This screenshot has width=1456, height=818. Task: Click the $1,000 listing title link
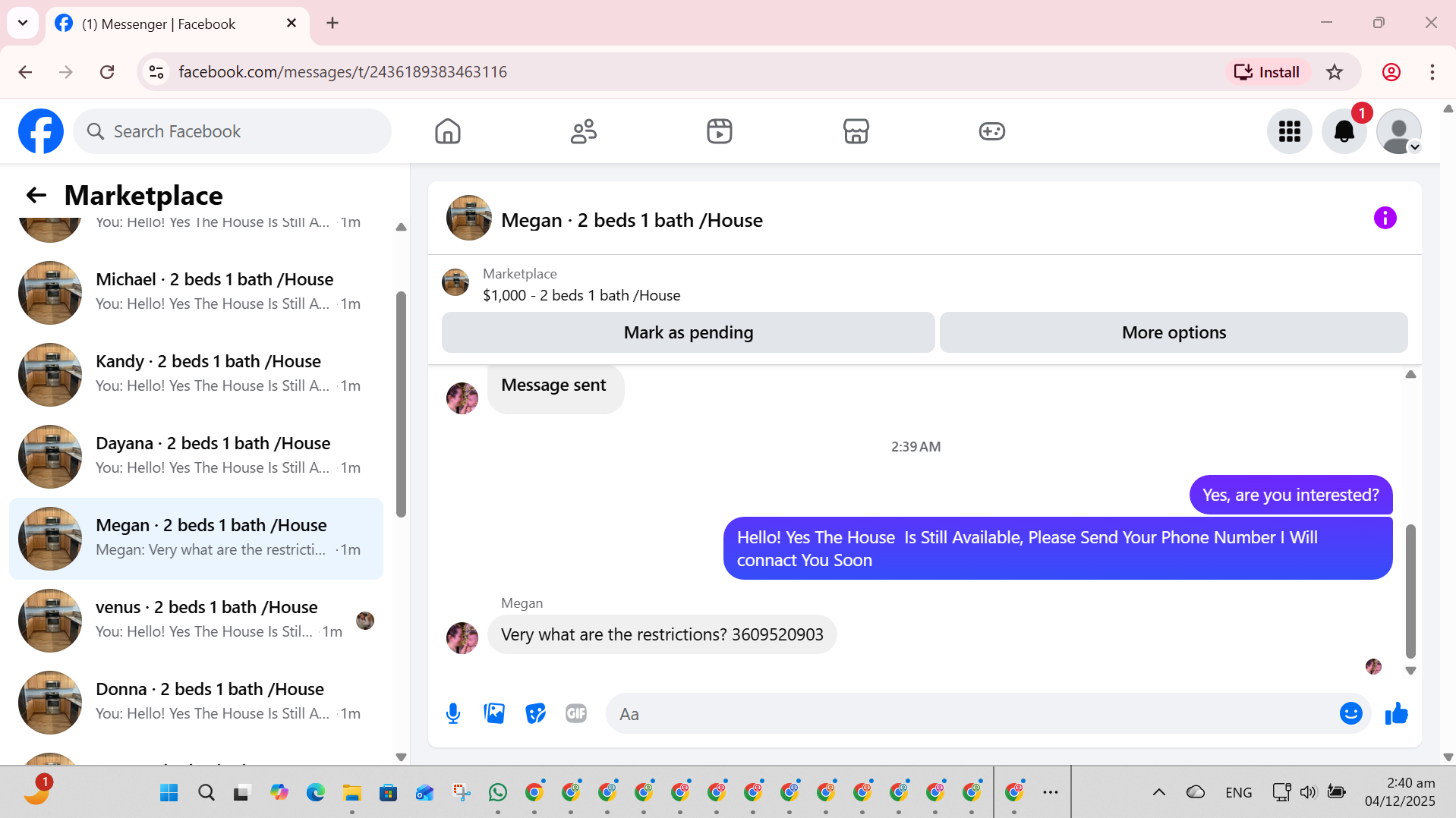point(581,295)
